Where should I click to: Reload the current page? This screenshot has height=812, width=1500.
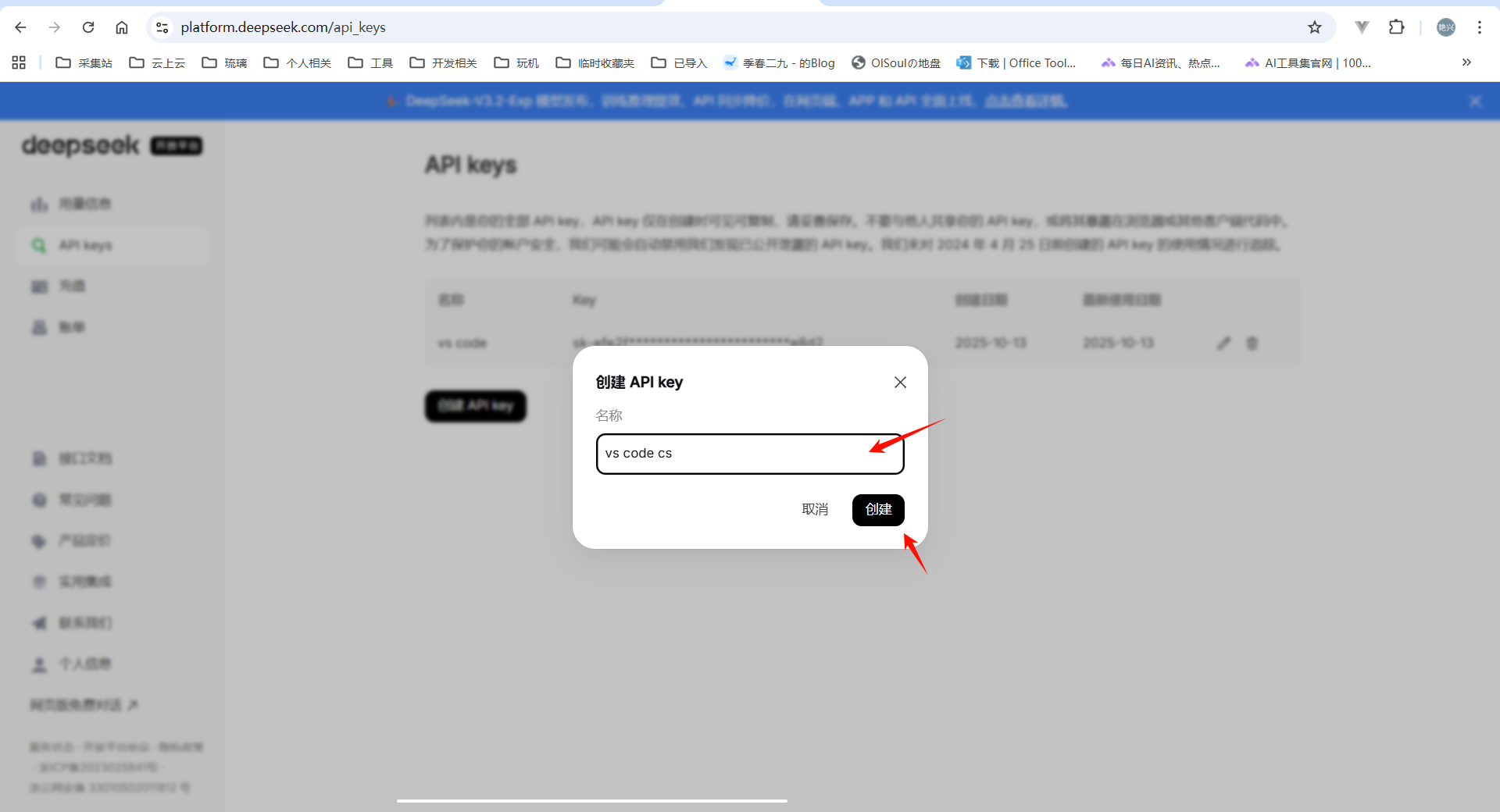88,27
